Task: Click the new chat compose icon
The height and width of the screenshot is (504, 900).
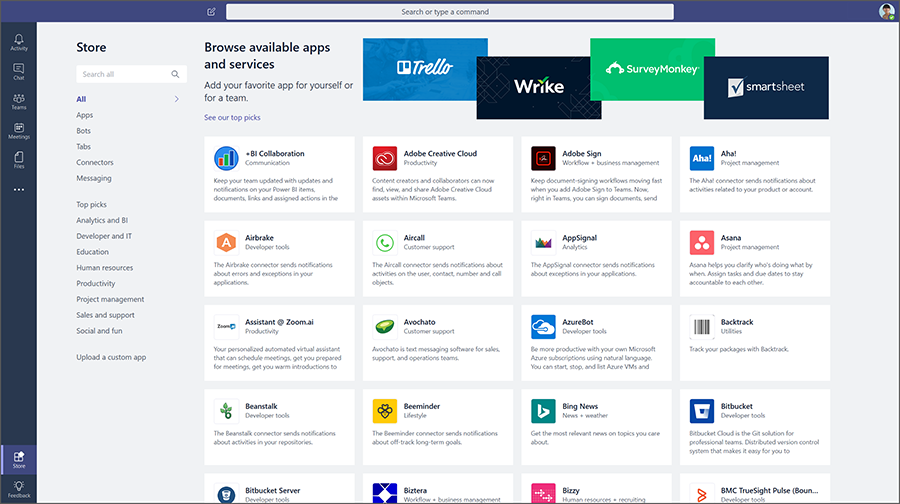Action: click(211, 12)
